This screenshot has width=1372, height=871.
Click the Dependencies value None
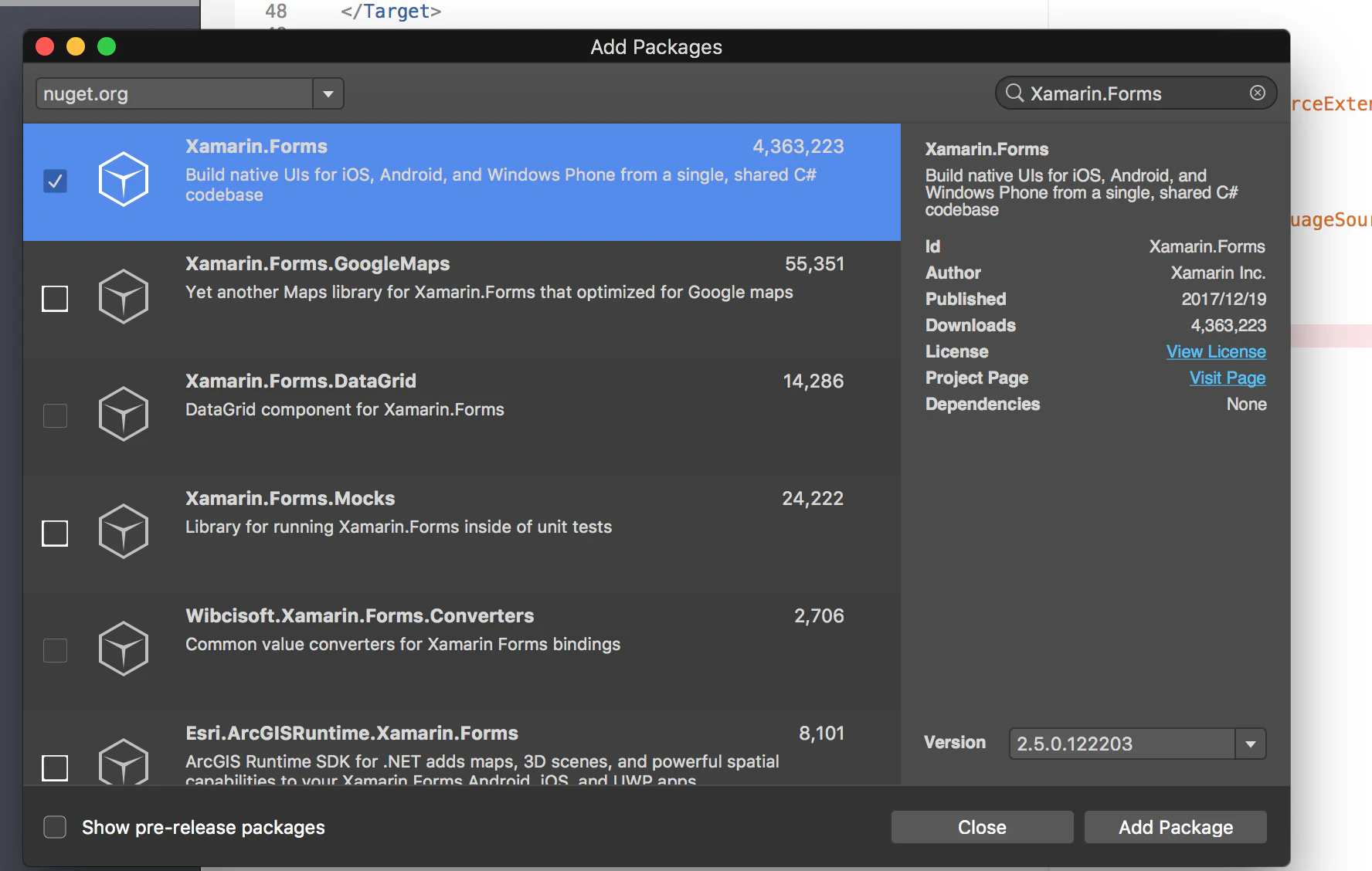[x=1247, y=404]
